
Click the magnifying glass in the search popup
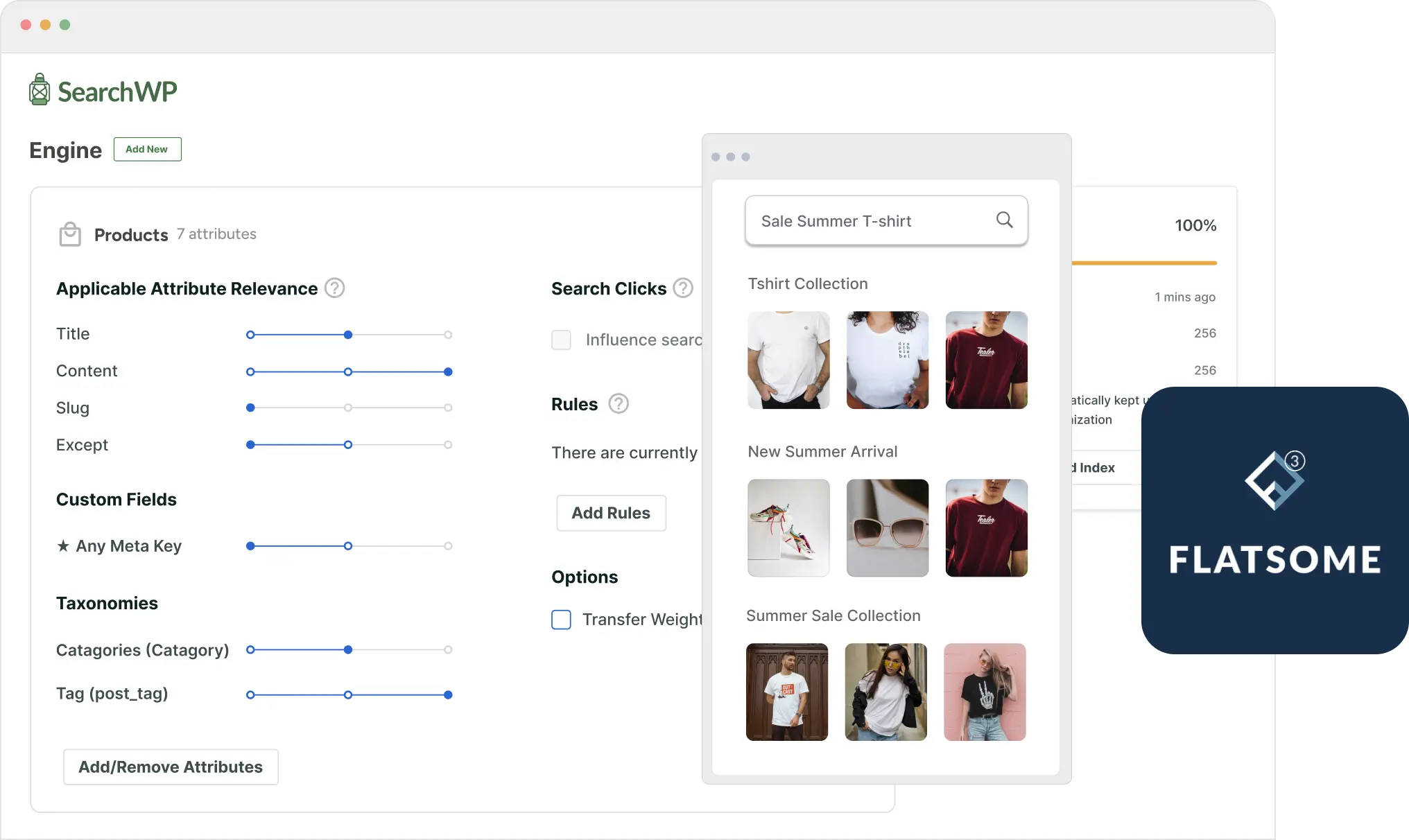pos(1004,220)
